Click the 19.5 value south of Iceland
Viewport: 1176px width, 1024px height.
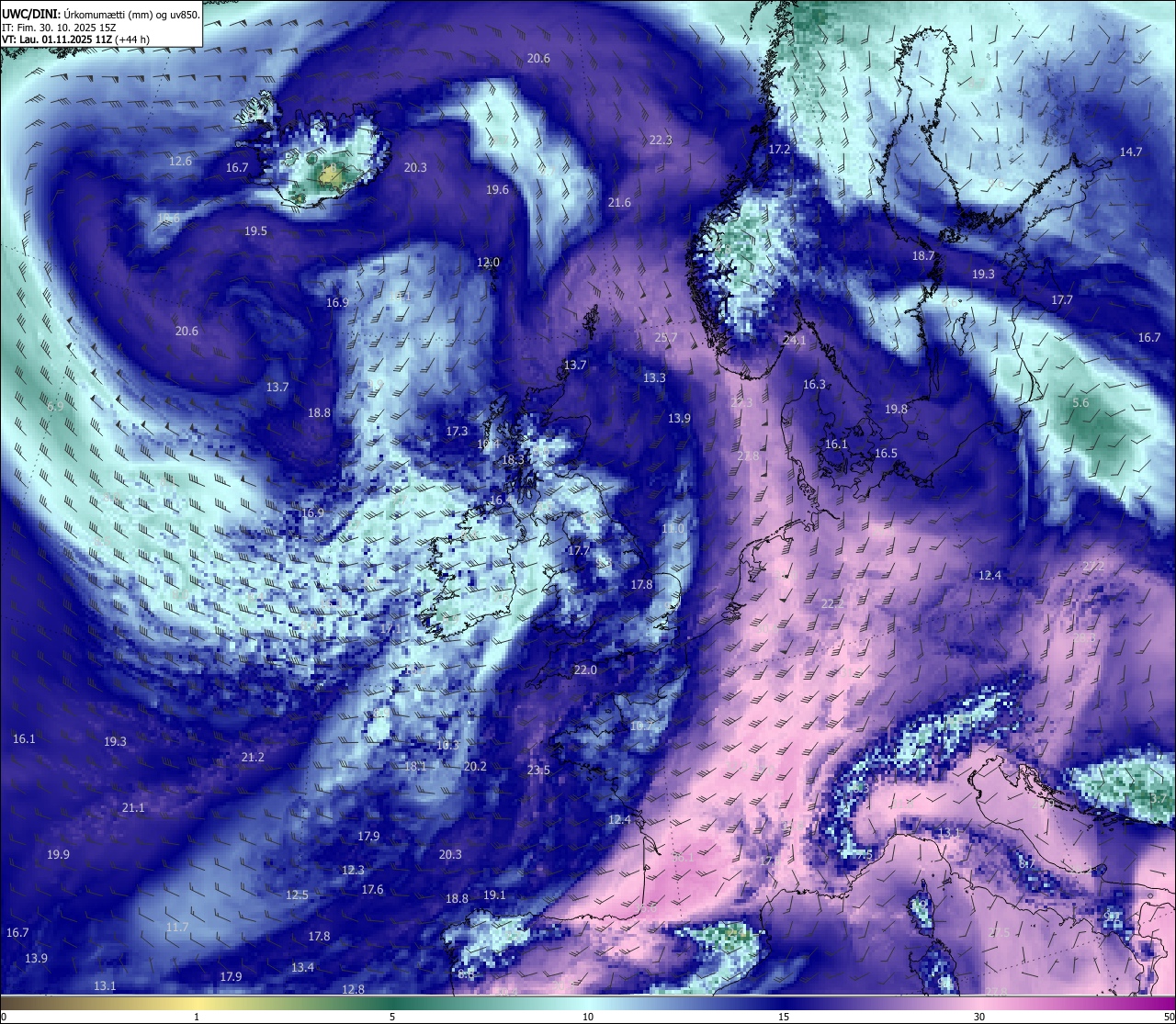point(255,231)
